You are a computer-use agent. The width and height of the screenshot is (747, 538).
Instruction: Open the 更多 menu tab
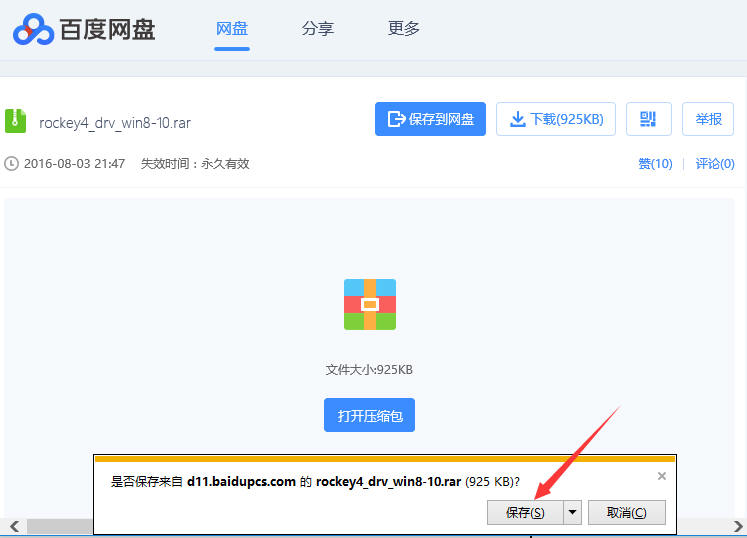(404, 29)
